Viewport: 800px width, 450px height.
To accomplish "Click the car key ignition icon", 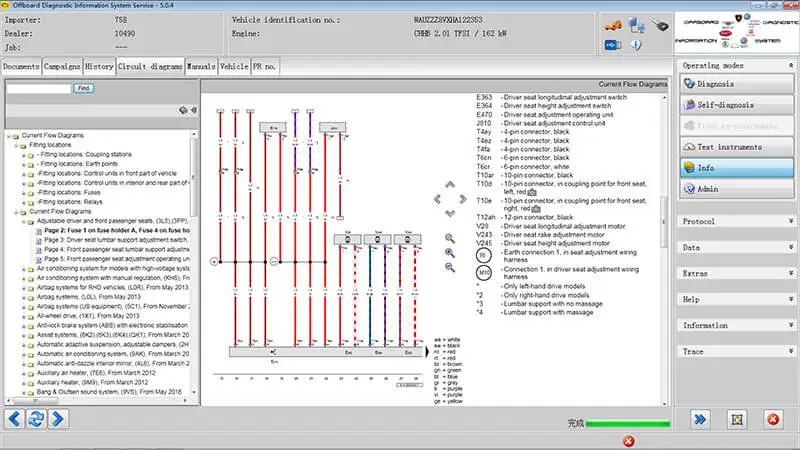I will tap(660, 24).
